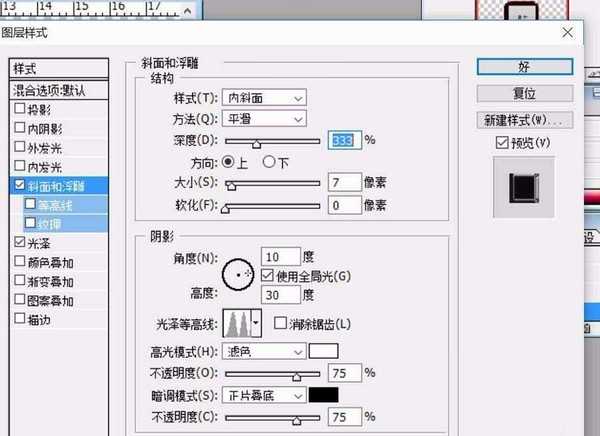600x436 pixels.
Task: Uncheck the 预览 preview checkbox
Action: (502, 143)
